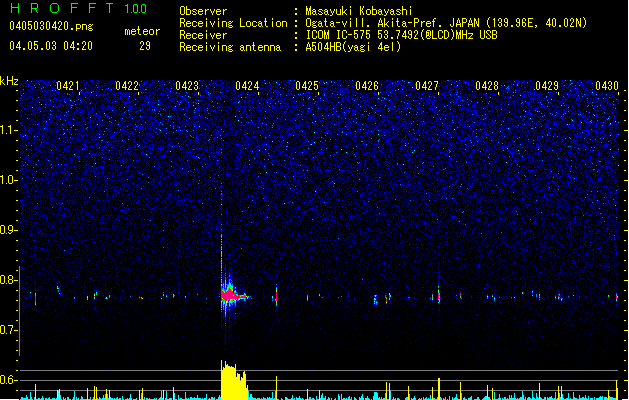The height and width of the screenshot is (400, 629).
Task: Click the kHz axis unit label
Action: (x=9, y=81)
